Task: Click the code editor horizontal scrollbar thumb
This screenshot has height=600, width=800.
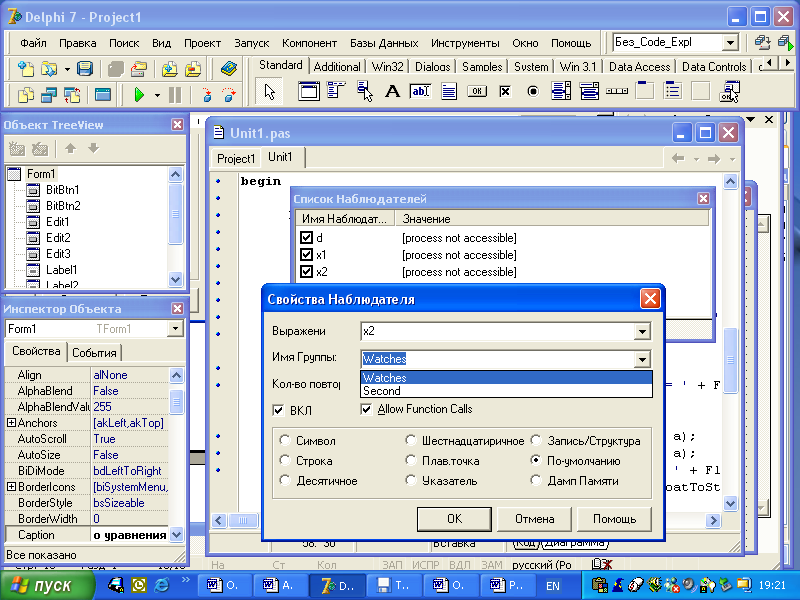Action: click(243, 520)
